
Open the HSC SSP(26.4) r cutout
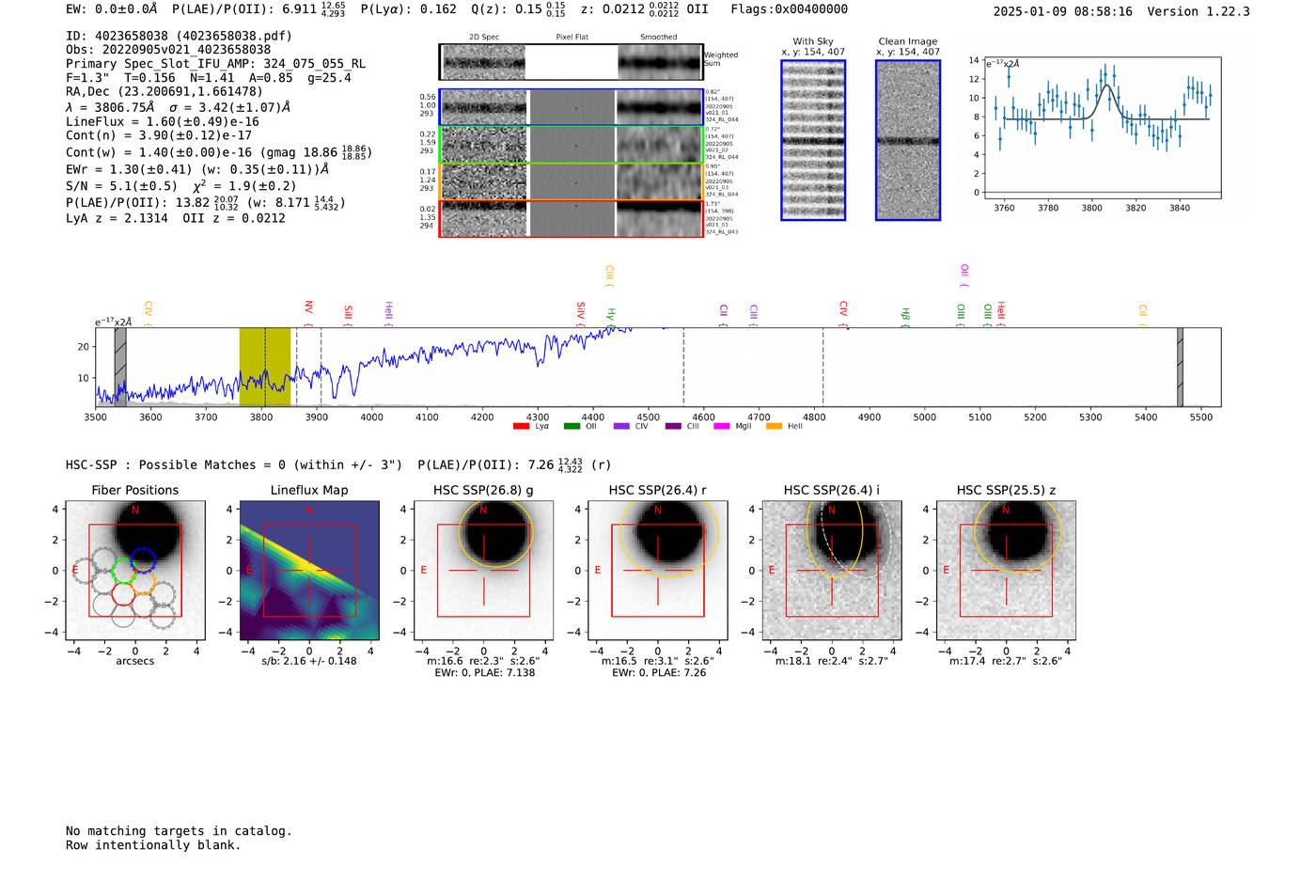pyautogui.click(x=658, y=571)
